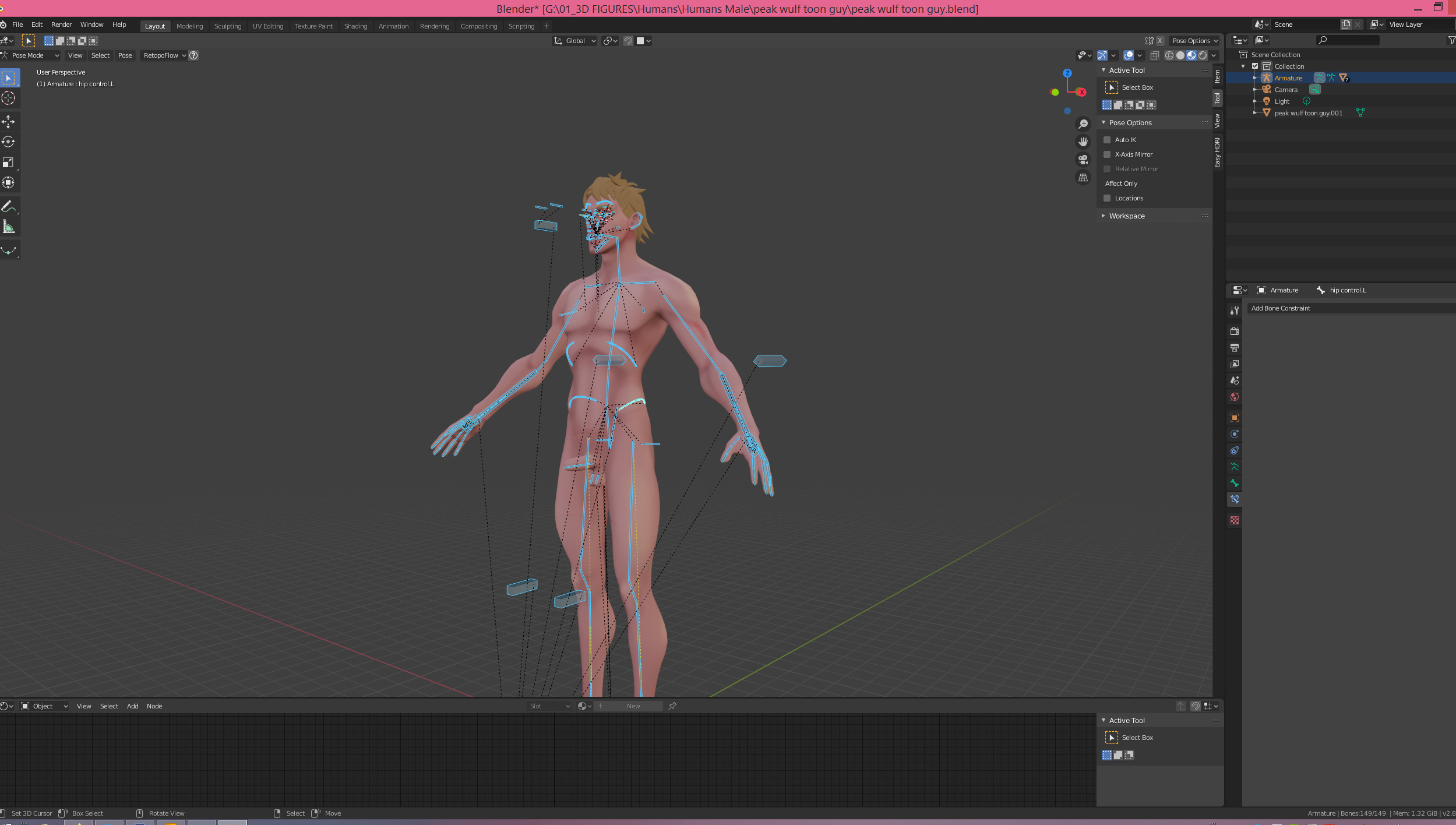
Task: Select the Rotate tool
Action: 8,142
